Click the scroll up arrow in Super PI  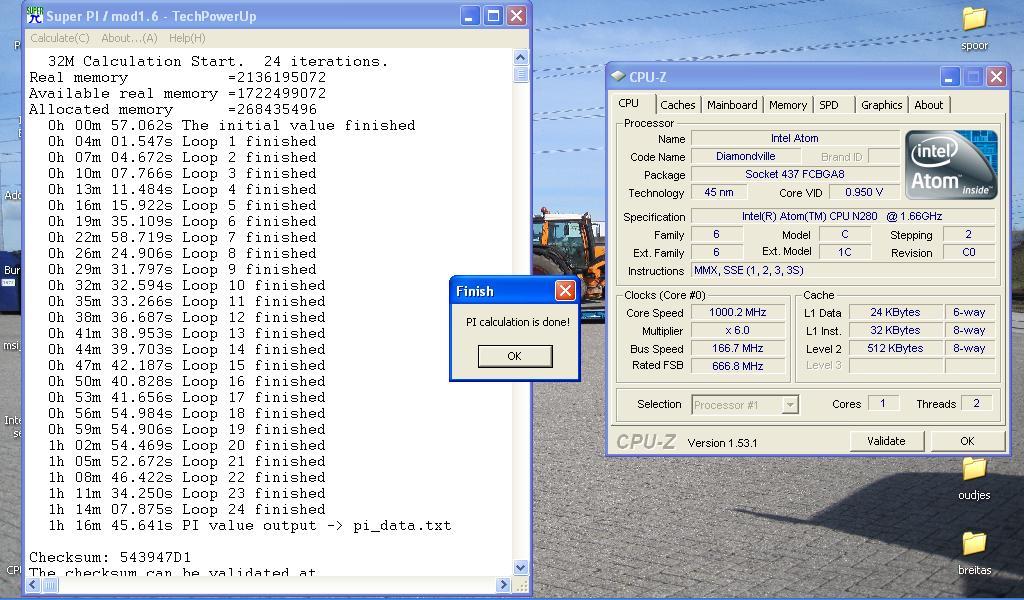click(520, 57)
